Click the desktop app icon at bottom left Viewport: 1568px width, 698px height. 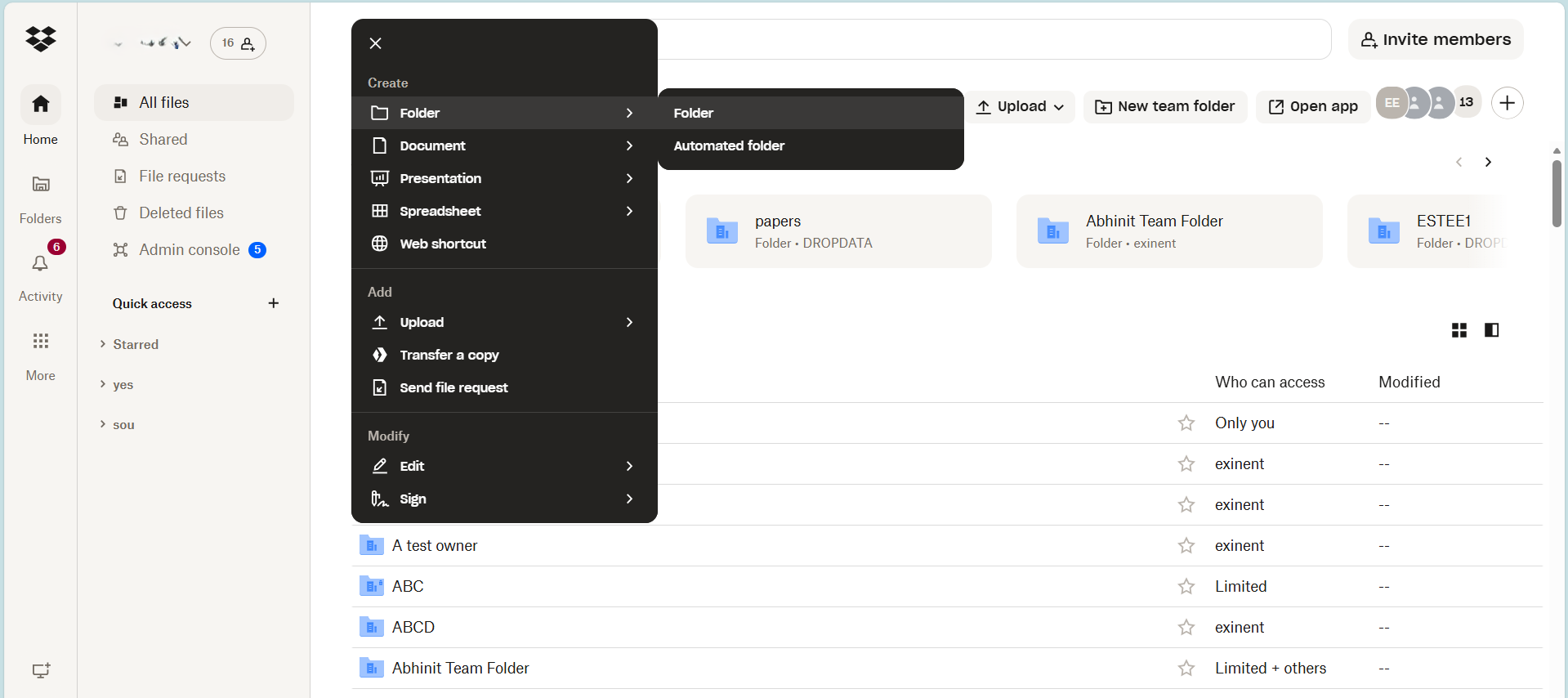pyautogui.click(x=41, y=670)
